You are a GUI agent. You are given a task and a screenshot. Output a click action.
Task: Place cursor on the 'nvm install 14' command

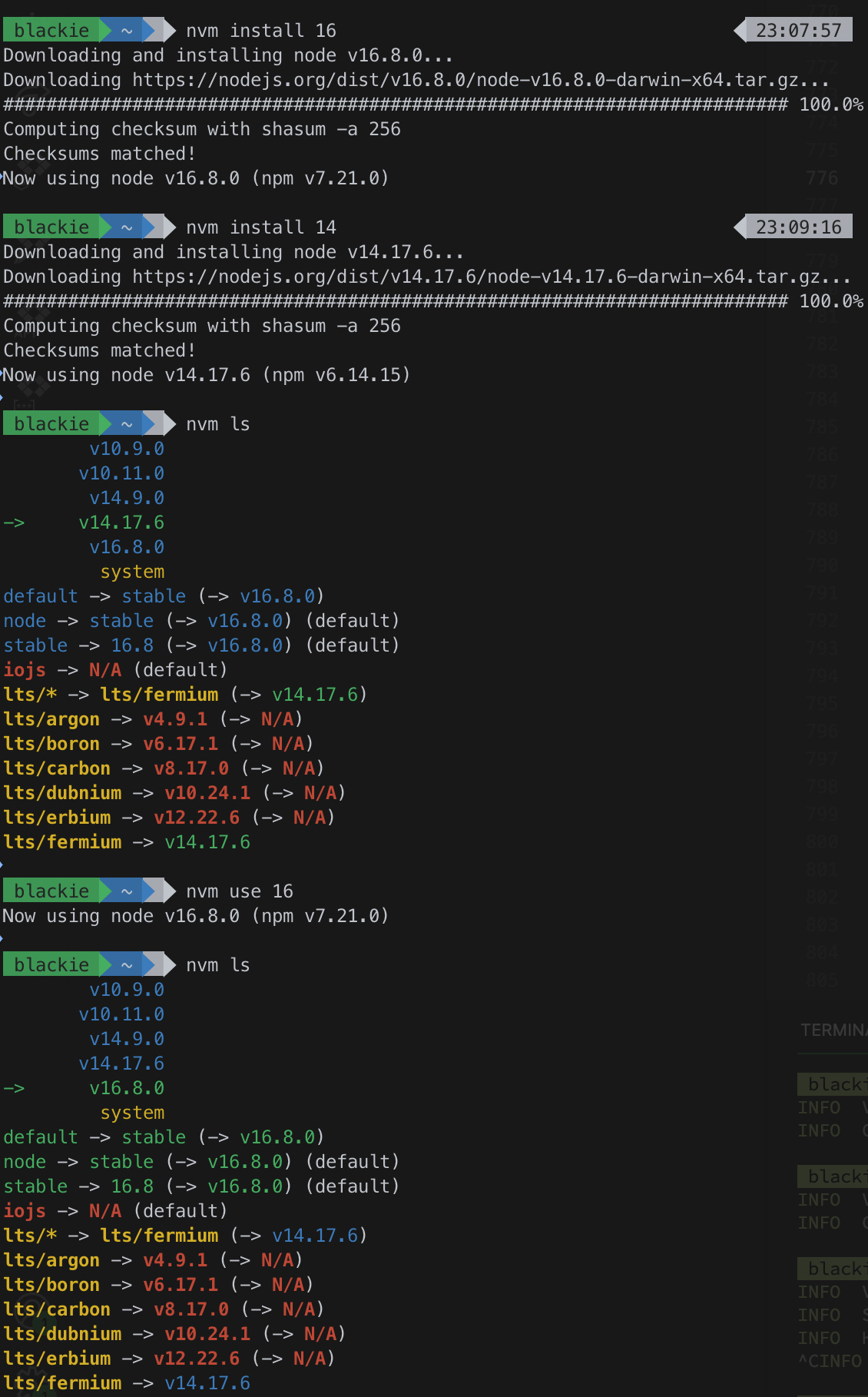click(x=261, y=227)
